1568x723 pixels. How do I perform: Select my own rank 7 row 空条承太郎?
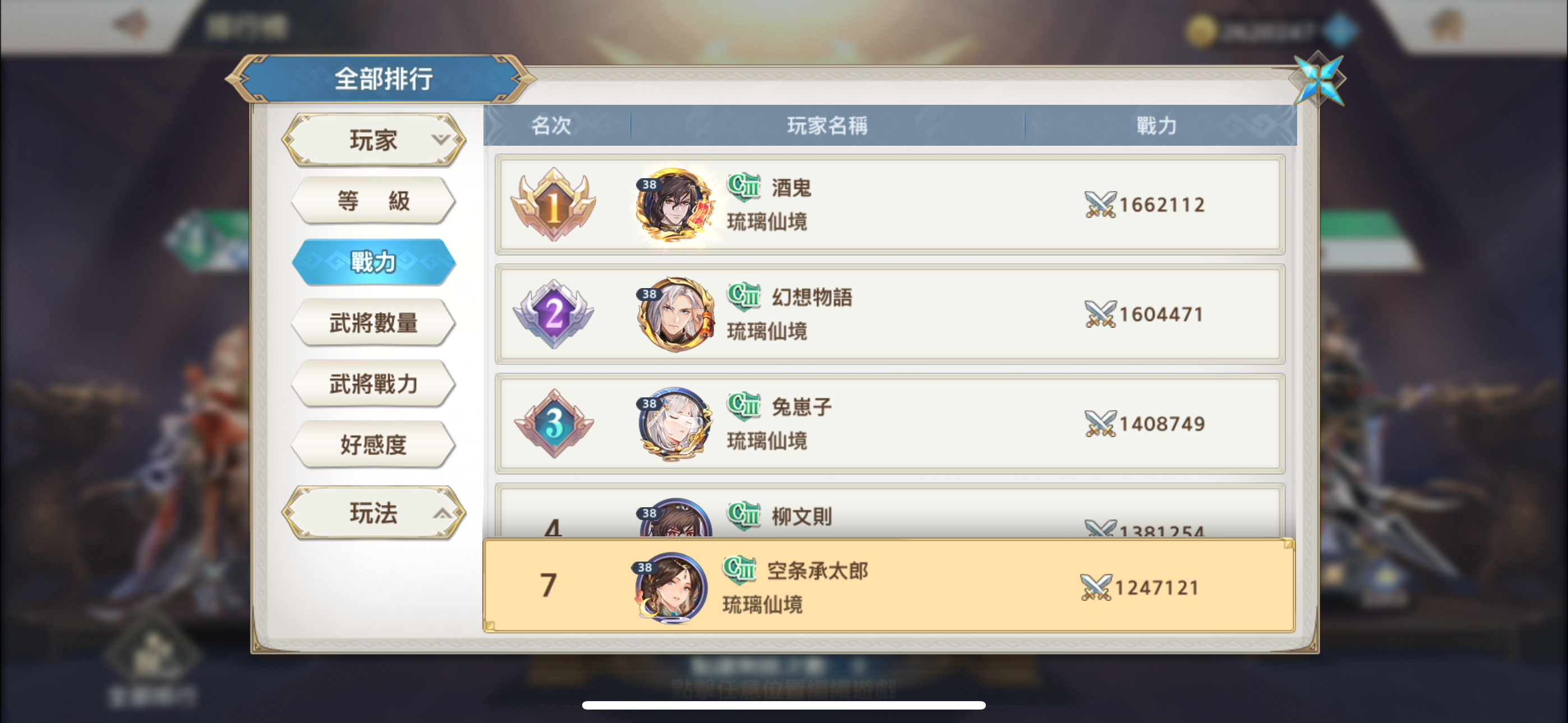889,586
